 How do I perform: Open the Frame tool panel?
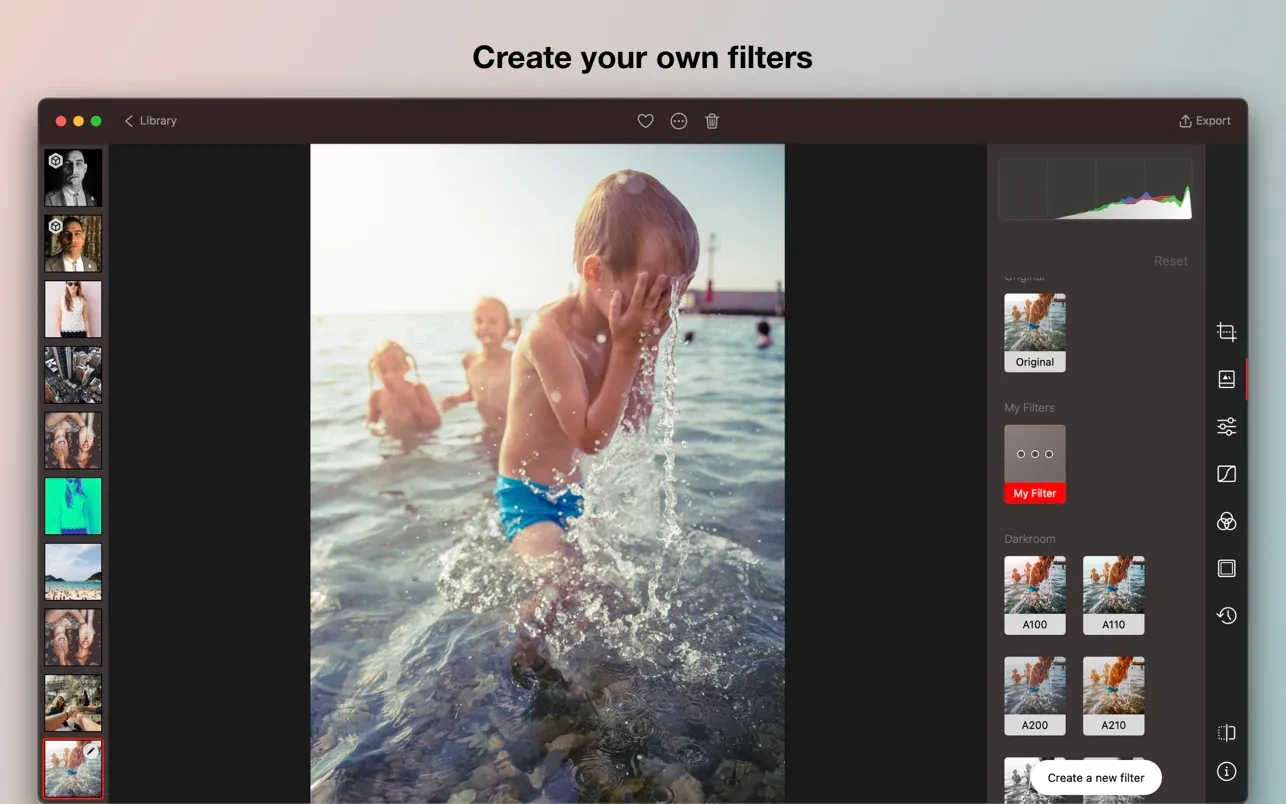(x=1226, y=568)
